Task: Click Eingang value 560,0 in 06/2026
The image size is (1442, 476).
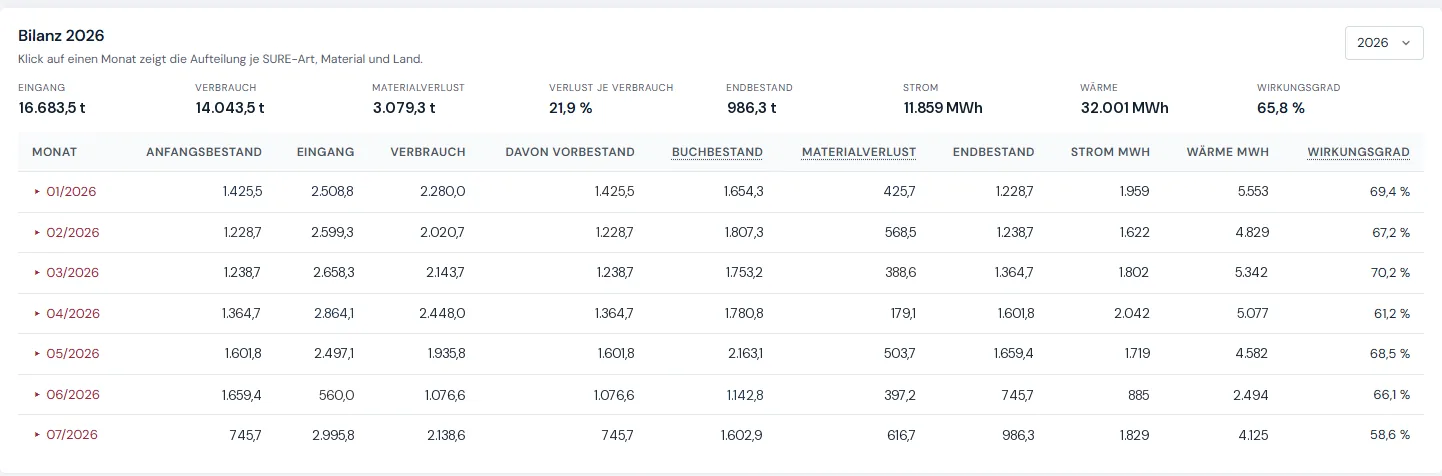Action: click(x=337, y=394)
